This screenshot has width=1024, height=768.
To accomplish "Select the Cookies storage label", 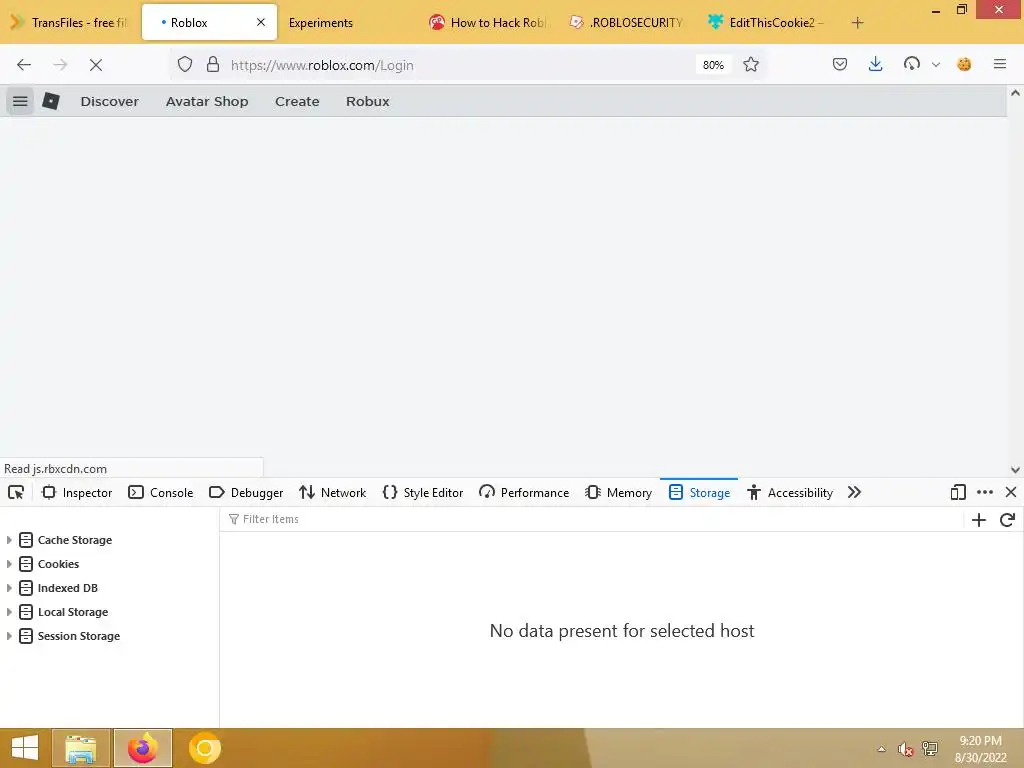I will coord(58,564).
